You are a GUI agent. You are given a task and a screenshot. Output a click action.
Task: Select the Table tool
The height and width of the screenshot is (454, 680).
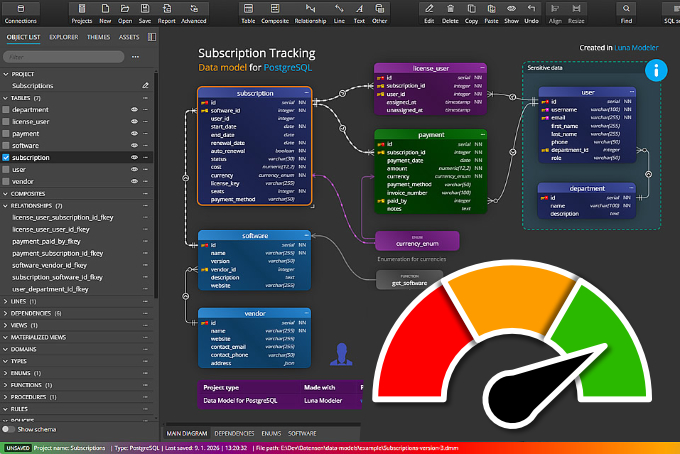[x=248, y=13]
